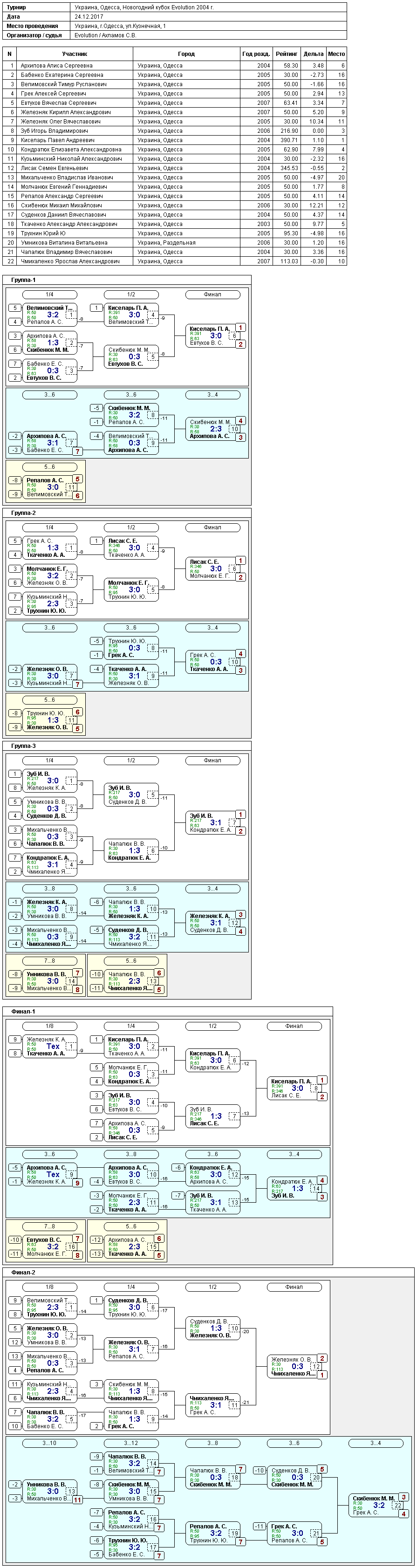Click 'Кондратюк Елизавета Александровна' participant name
417x1568 pixels.
click(x=71, y=149)
